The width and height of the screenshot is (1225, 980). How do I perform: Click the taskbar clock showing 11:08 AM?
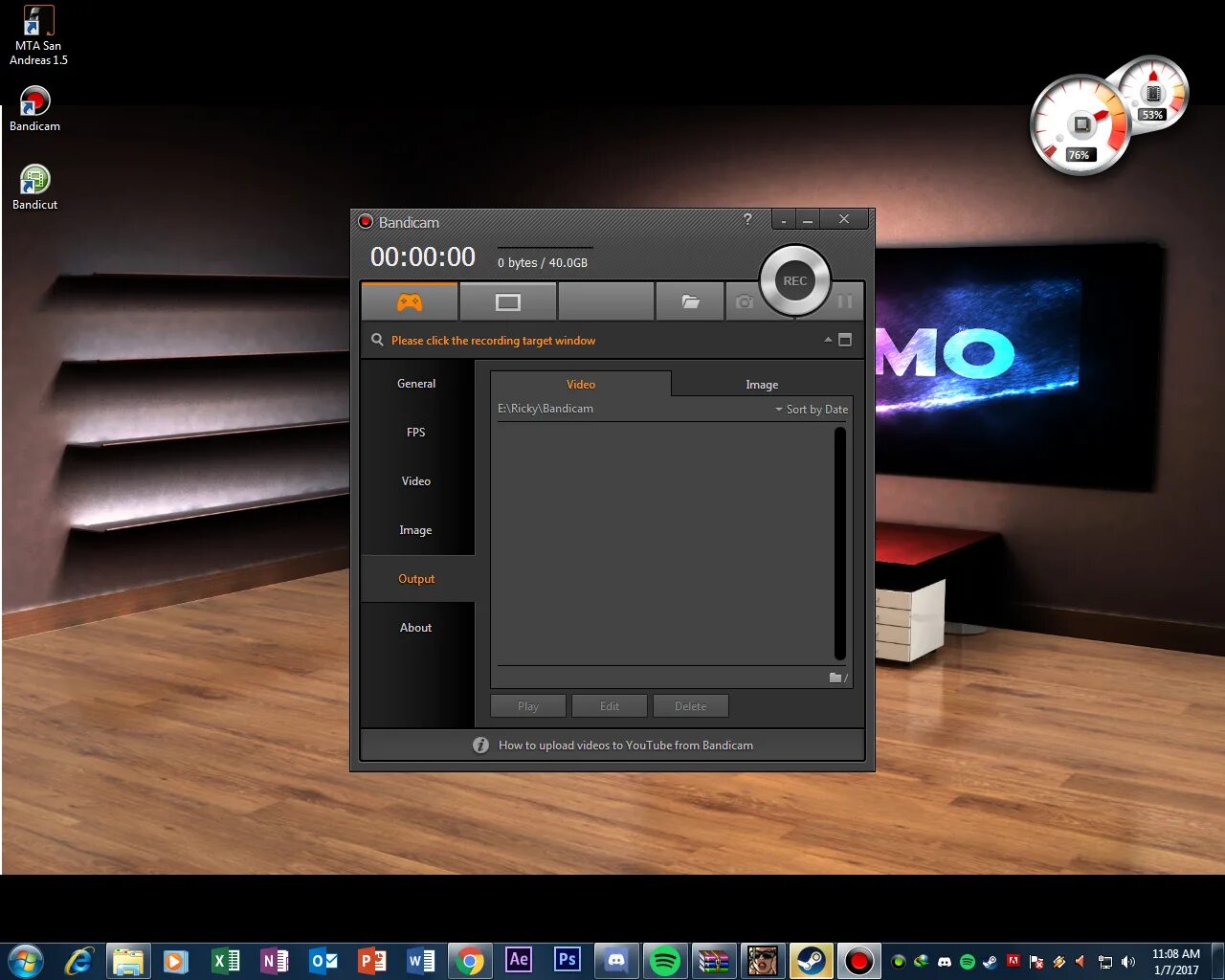tap(1175, 962)
